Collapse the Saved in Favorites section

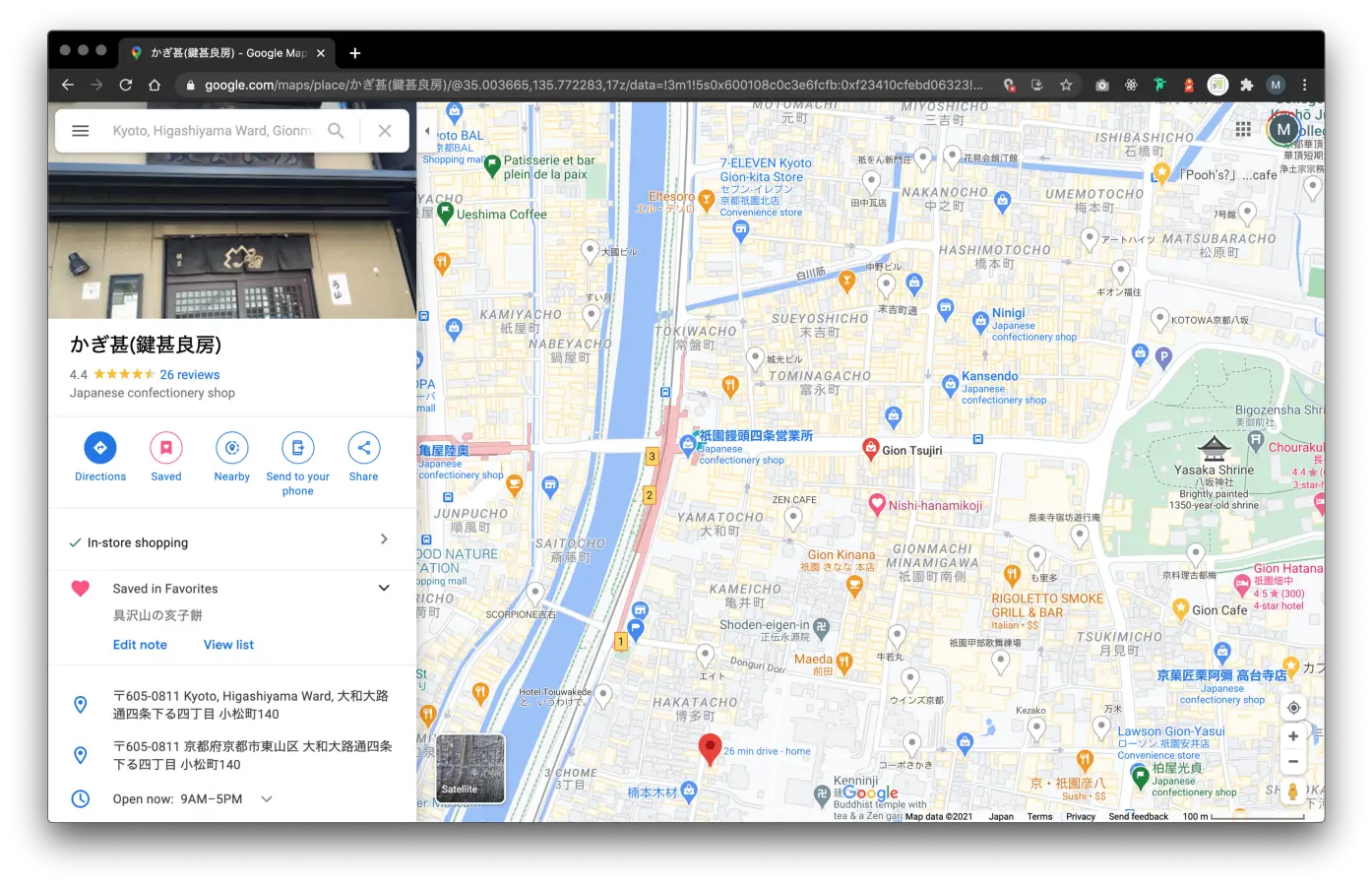384,588
